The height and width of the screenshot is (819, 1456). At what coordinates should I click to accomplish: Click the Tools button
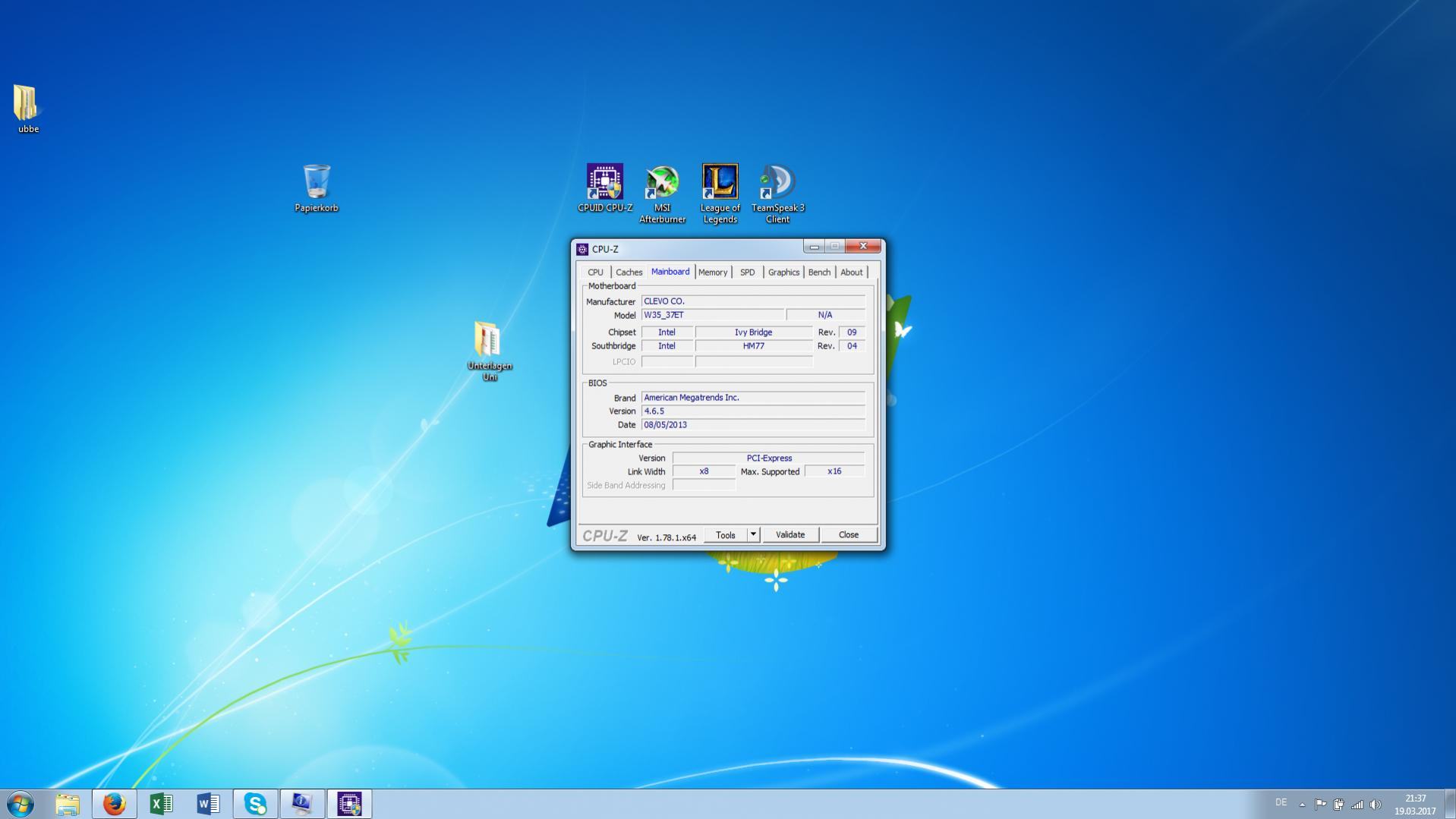[726, 535]
